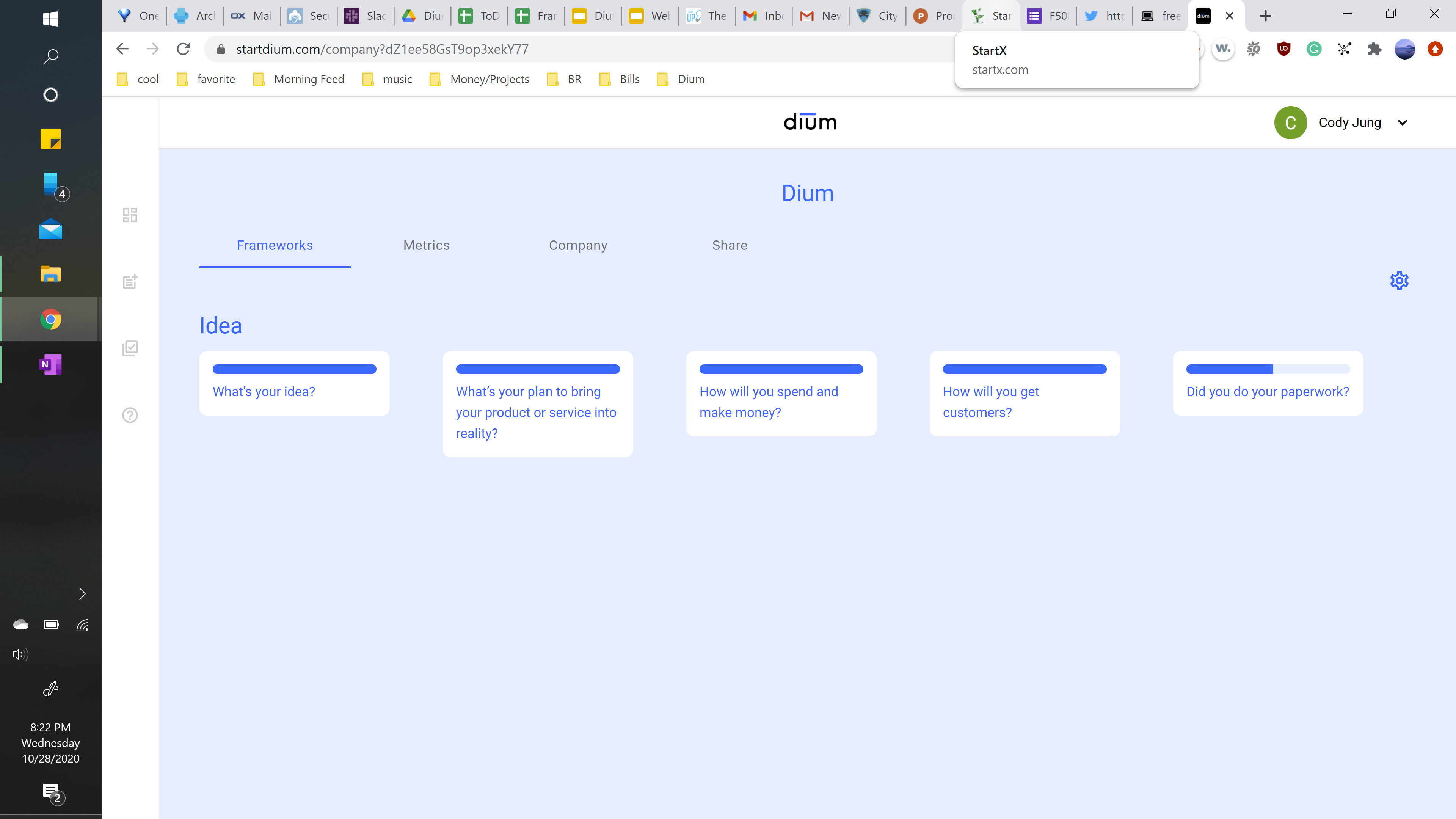Open the "What's your idea?" card
Viewport: 1456px width, 819px height.
[x=294, y=384]
